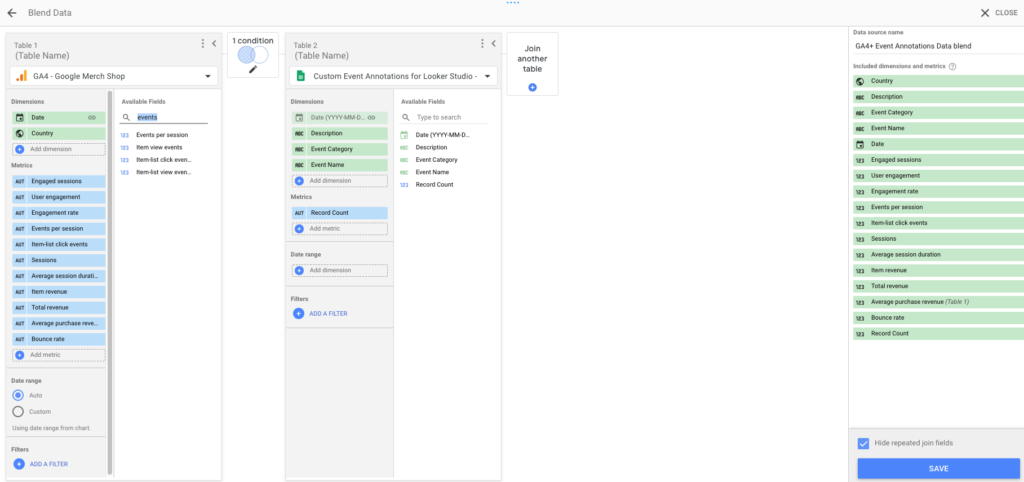The image size is (1024, 482).
Task: Toggle Hide repeated join fields checkbox
Action: [x=863, y=443]
